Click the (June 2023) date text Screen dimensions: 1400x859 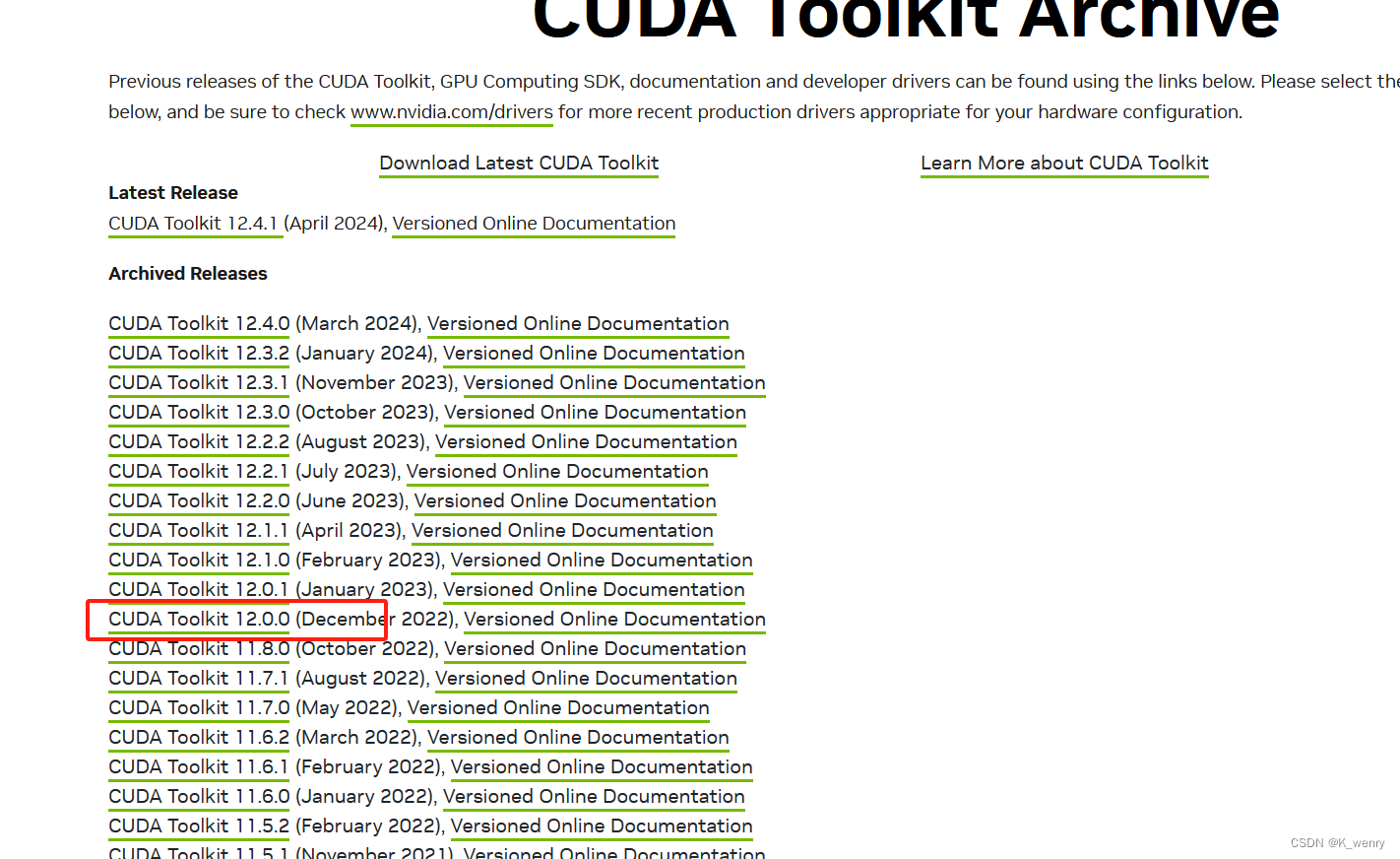tap(350, 501)
